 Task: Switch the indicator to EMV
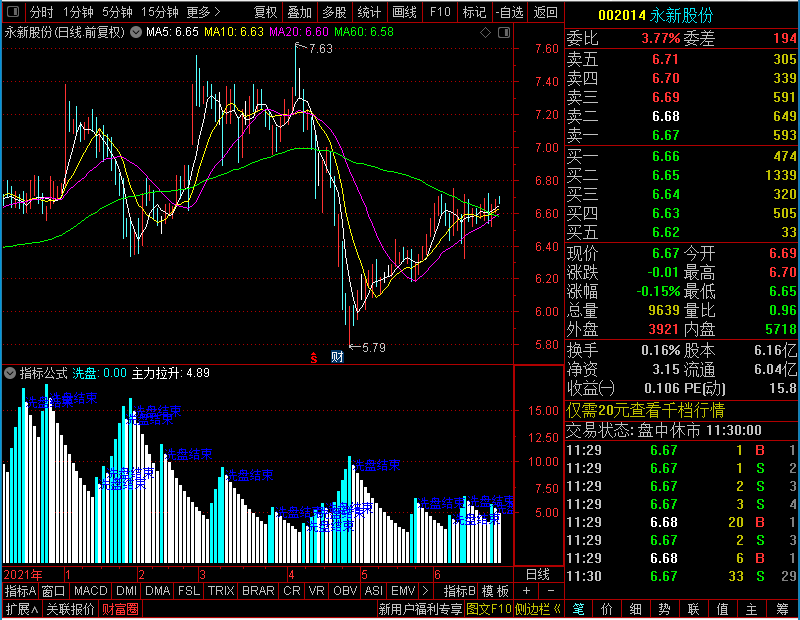tap(403, 591)
